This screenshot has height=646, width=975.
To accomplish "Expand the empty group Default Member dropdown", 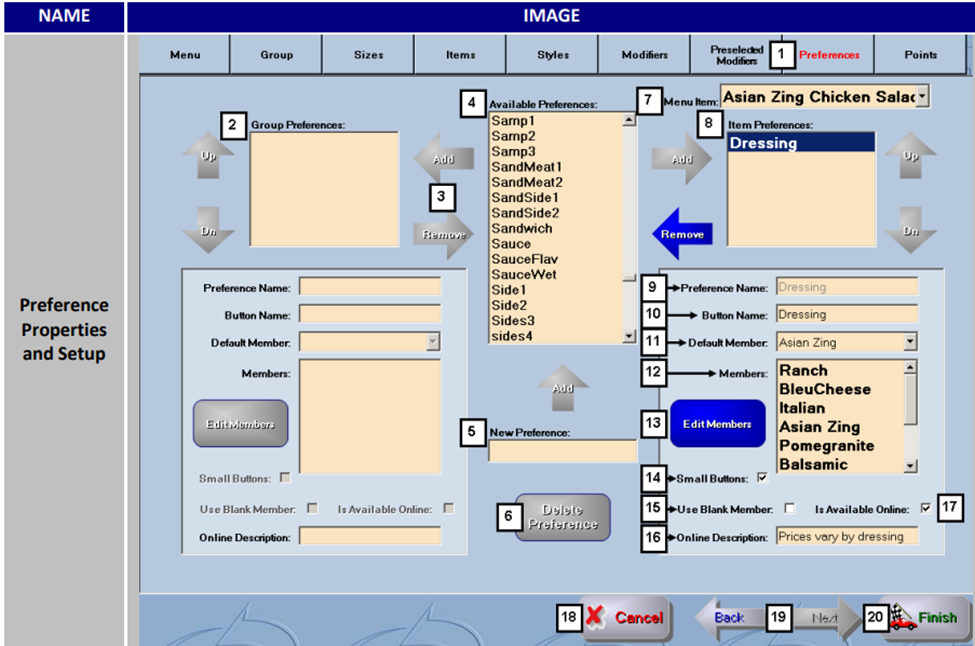I will pos(433,341).
